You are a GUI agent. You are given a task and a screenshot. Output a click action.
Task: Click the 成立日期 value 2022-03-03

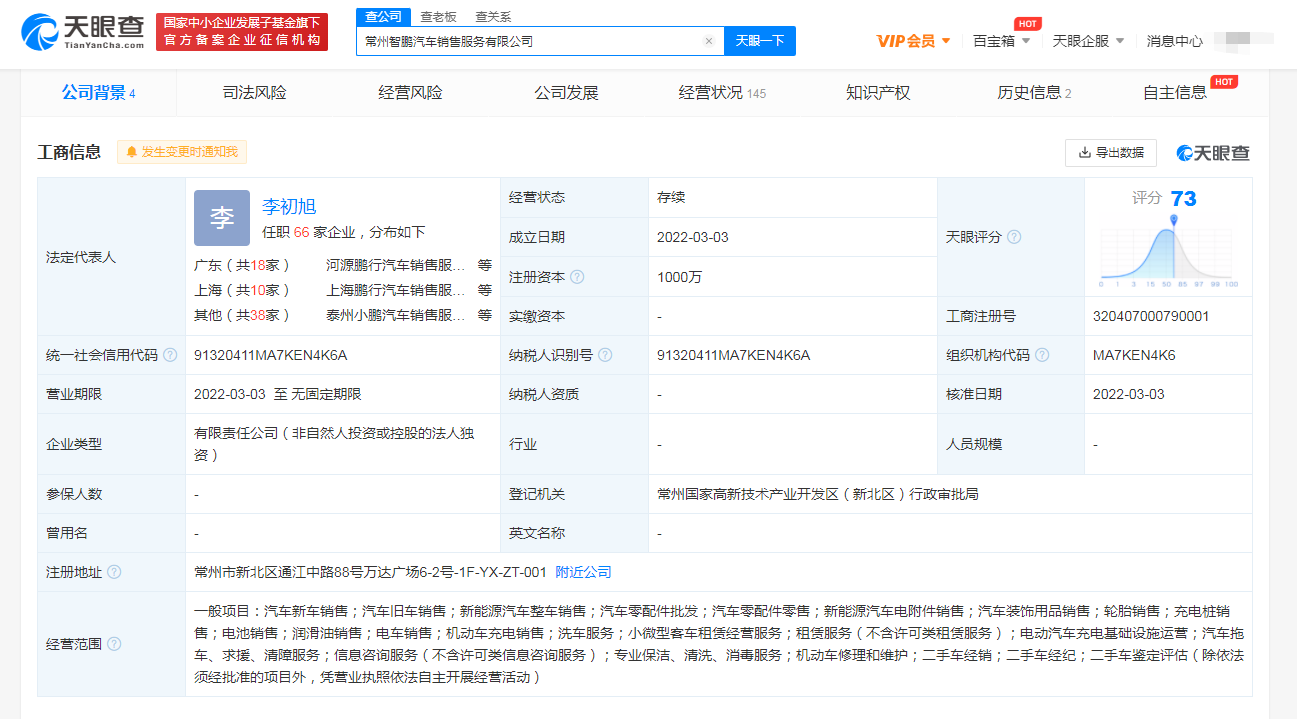click(693, 237)
